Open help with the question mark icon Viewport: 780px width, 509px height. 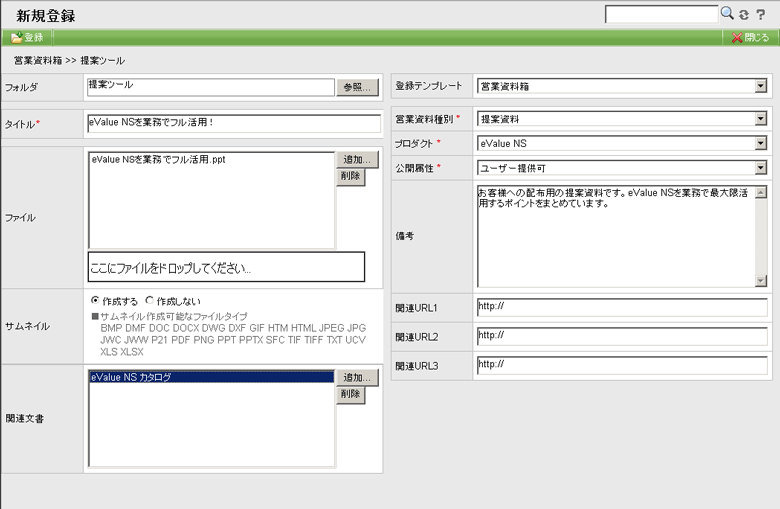[761, 15]
